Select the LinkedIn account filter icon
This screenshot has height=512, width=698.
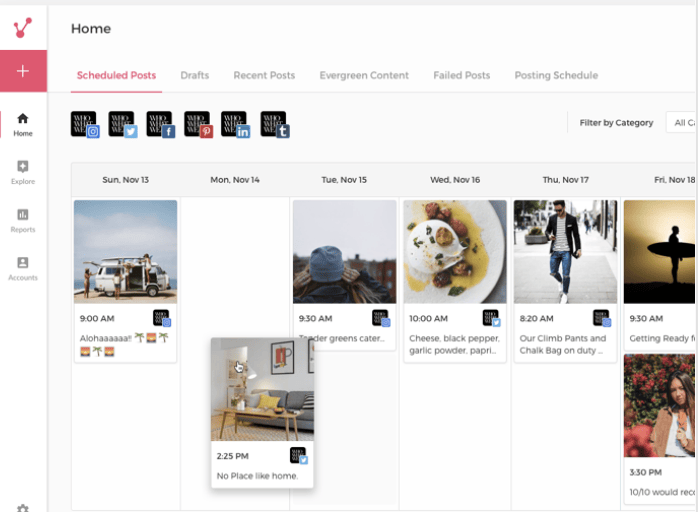coord(235,124)
